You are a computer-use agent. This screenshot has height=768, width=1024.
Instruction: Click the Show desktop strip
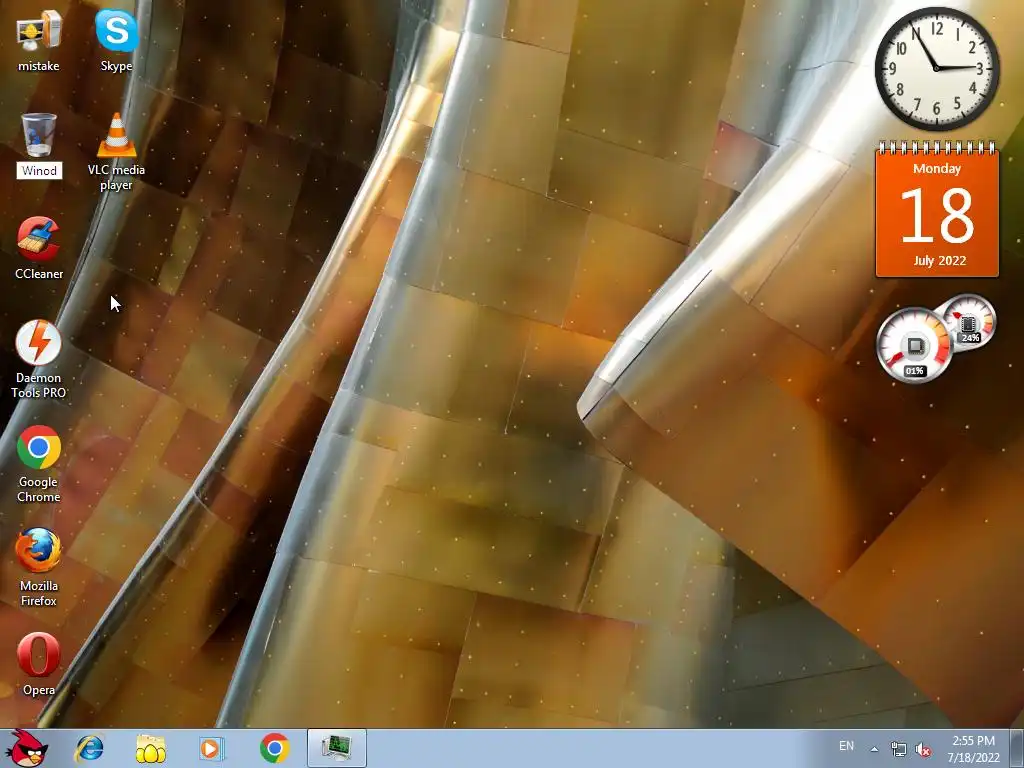[x=1016, y=748]
